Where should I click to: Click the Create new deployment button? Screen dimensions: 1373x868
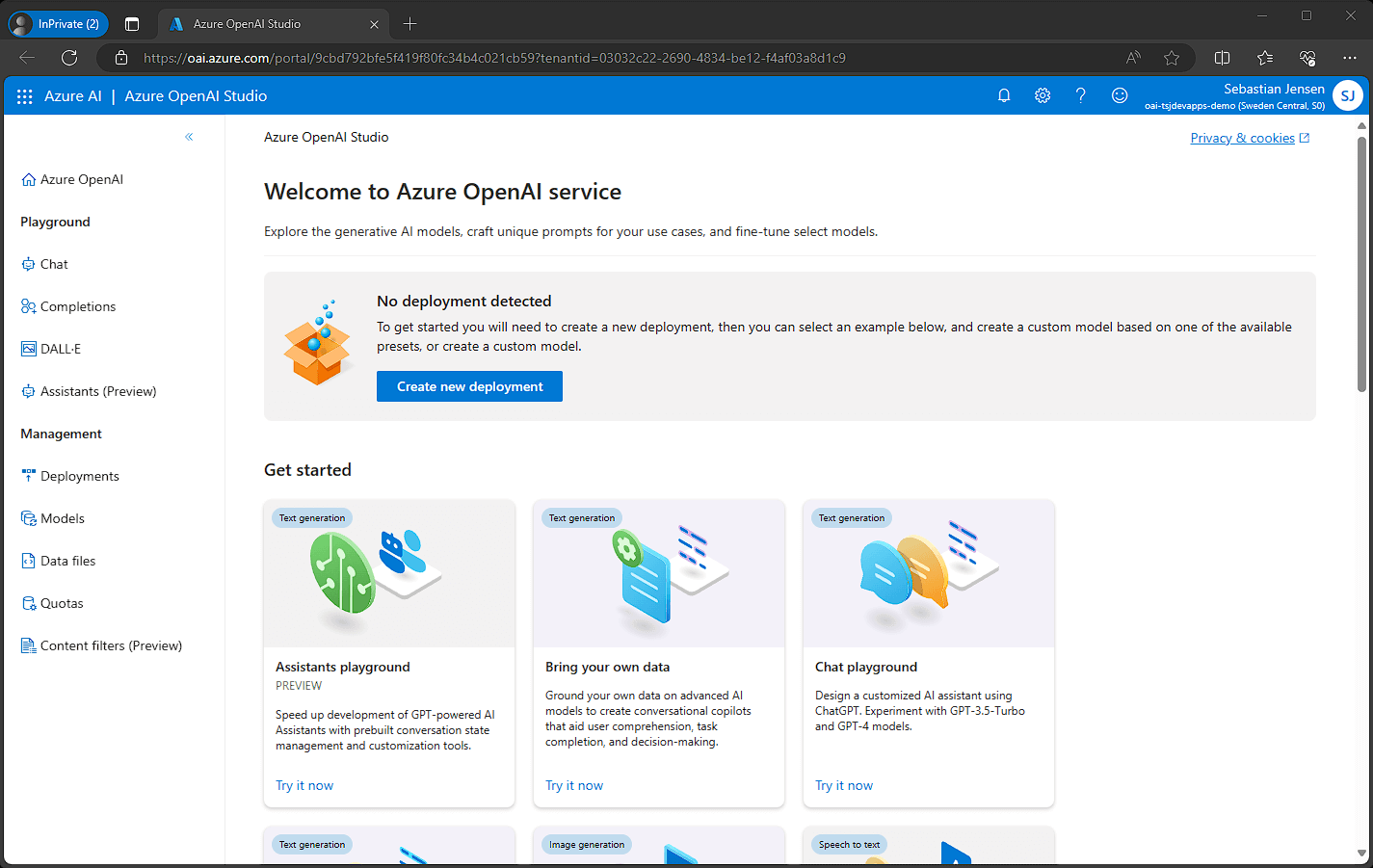469,386
